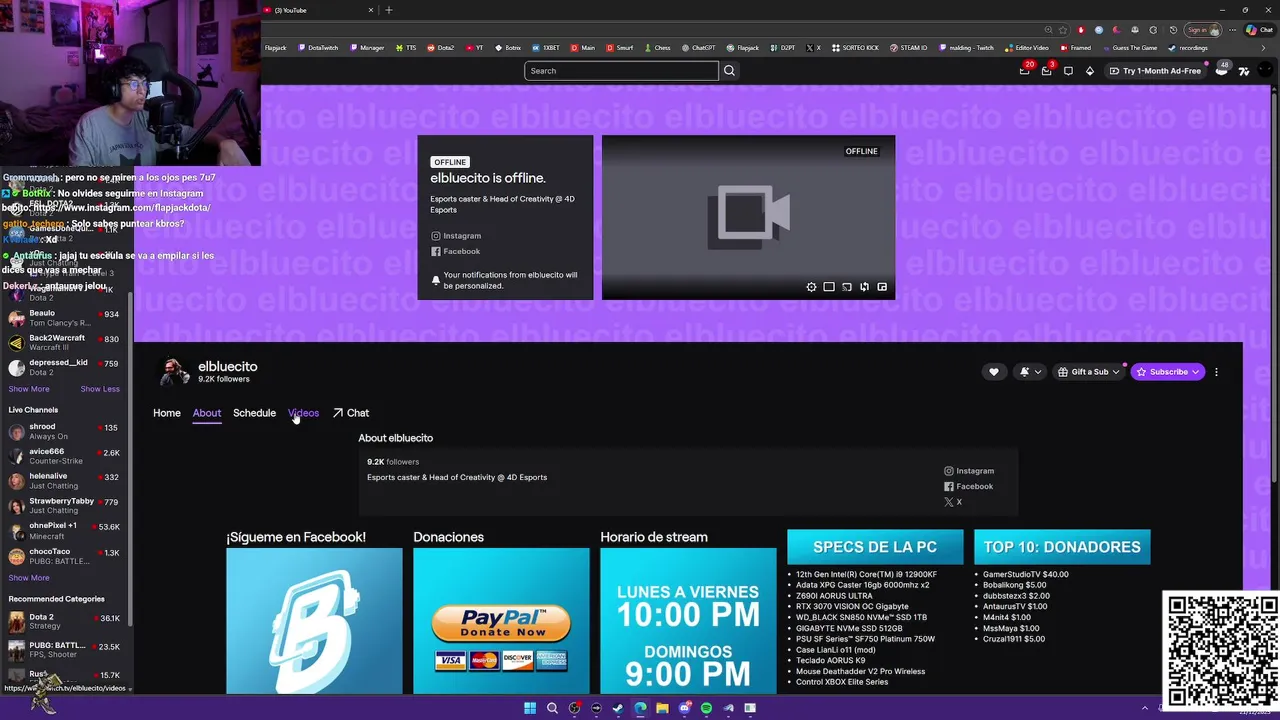Image resolution: width=1280 pixels, height=720 pixels.
Task: Click the ¡Sígueme en Facebook! panel image
Action: [x=314, y=621]
